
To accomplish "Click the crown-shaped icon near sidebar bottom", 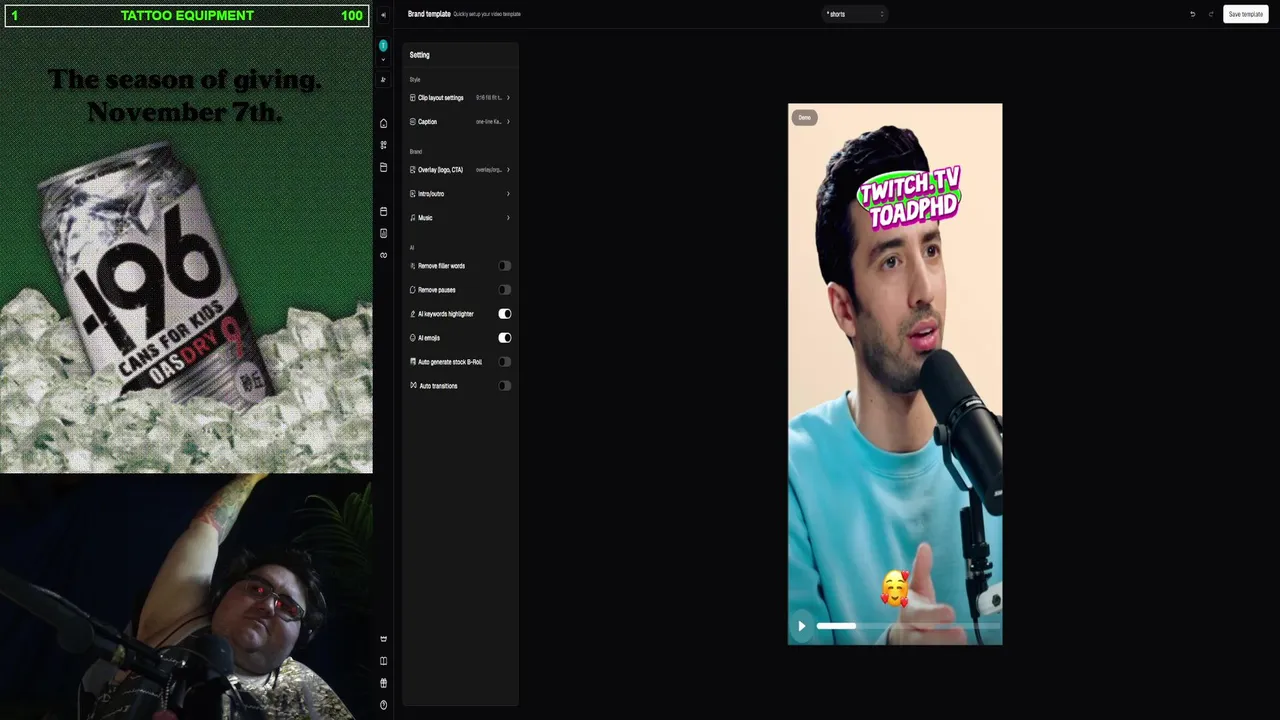I will tap(383, 639).
